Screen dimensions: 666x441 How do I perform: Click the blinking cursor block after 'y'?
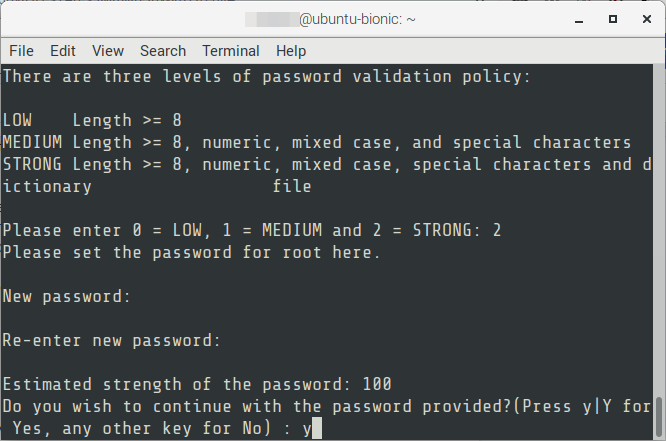click(317, 428)
